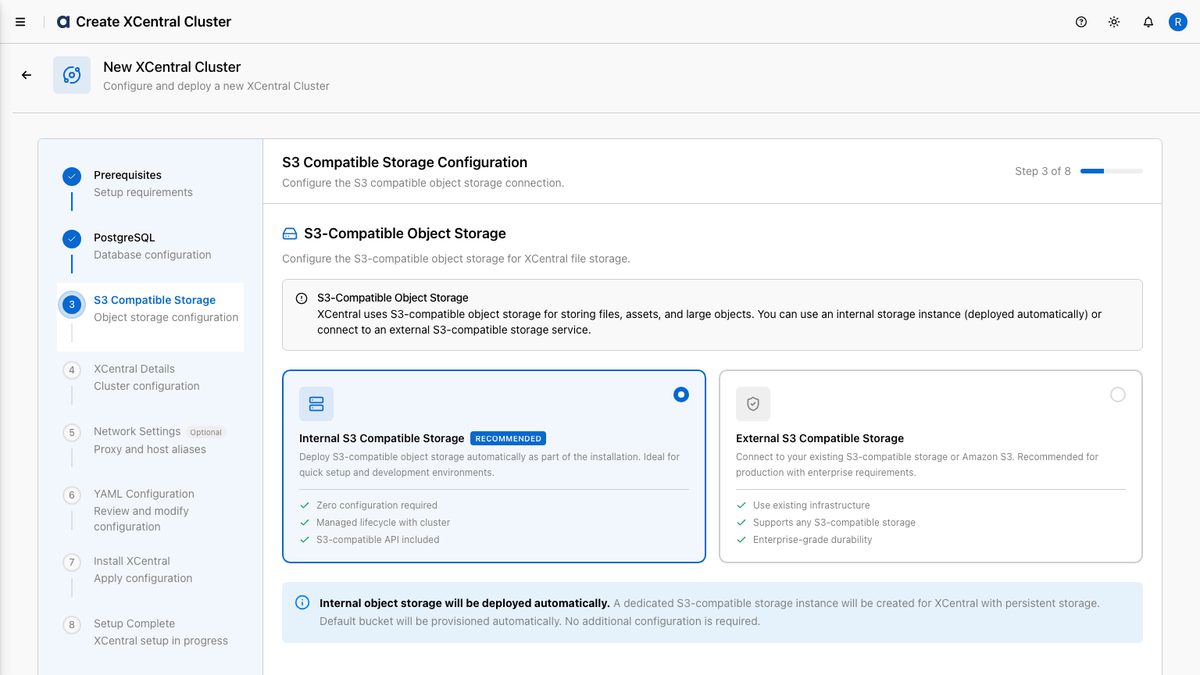Click 'XCentral setup in progress' description
Image resolution: width=1200 pixels, height=675 pixels.
pyautogui.click(x=161, y=640)
